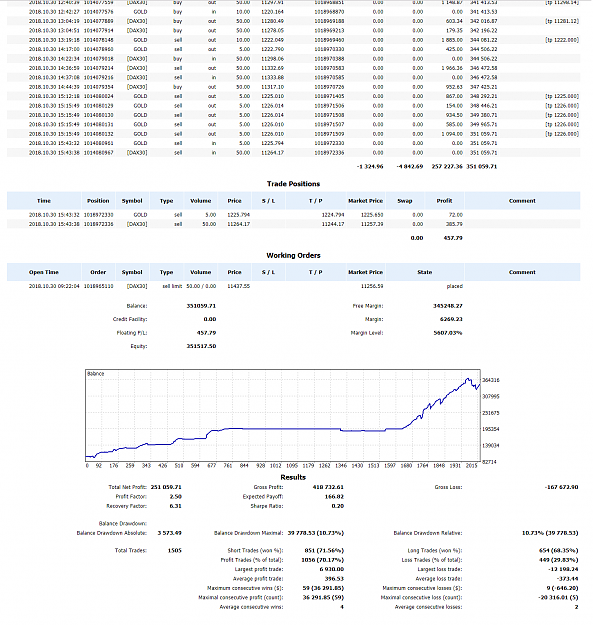
Task: Click the 'Trade Positions' section heading
Action: pos(293,184)
